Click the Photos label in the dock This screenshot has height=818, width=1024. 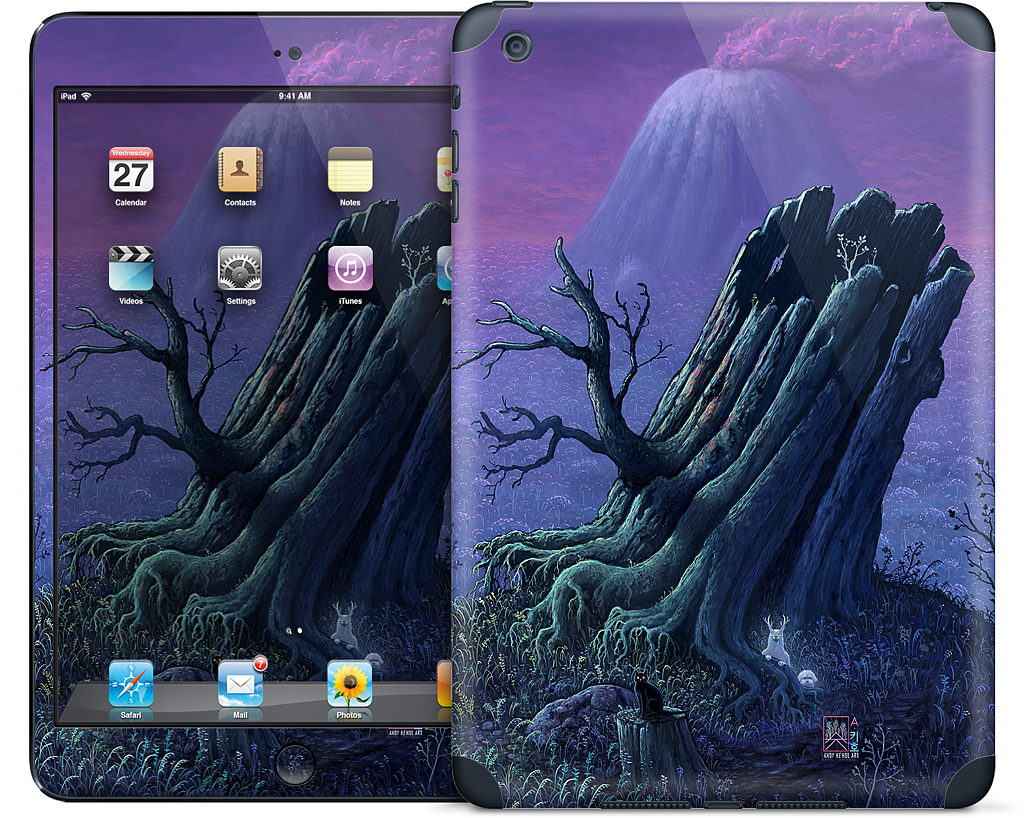tap(349, 716)
